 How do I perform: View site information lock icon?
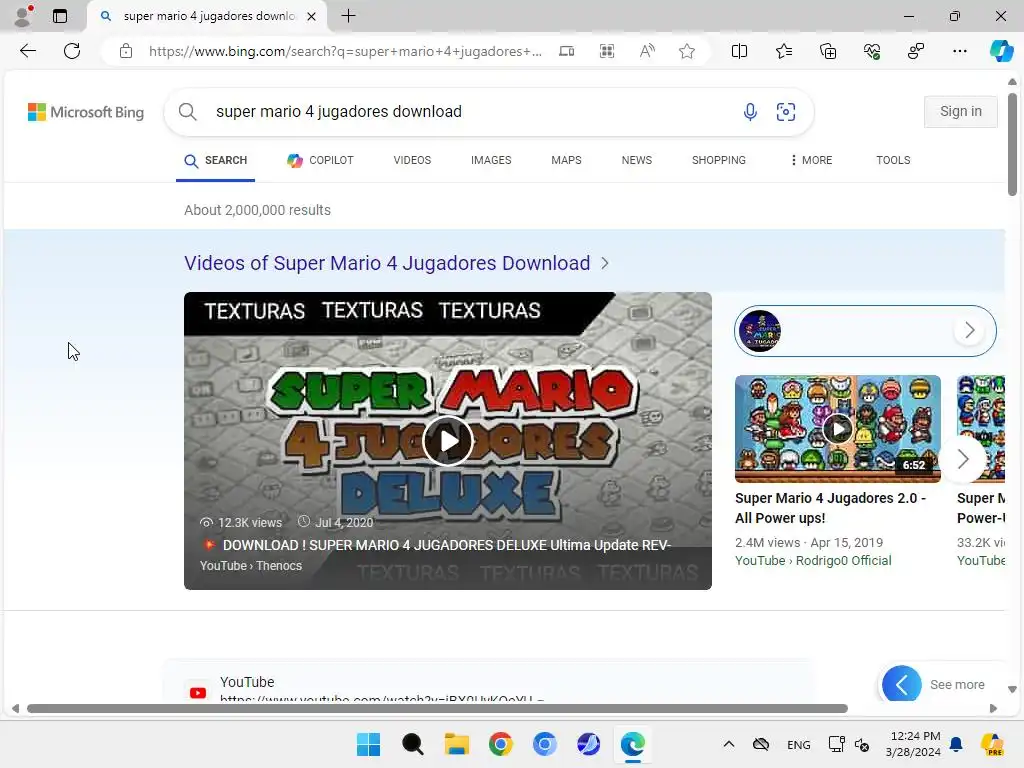(126, 51)
